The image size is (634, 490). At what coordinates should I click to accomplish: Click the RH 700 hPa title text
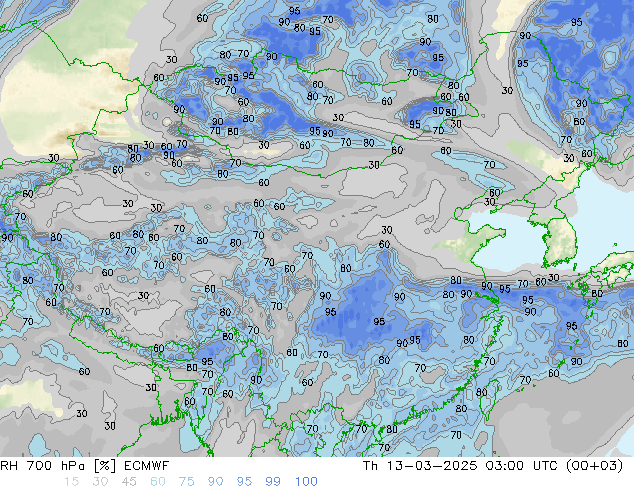click(x=43, y=466)
